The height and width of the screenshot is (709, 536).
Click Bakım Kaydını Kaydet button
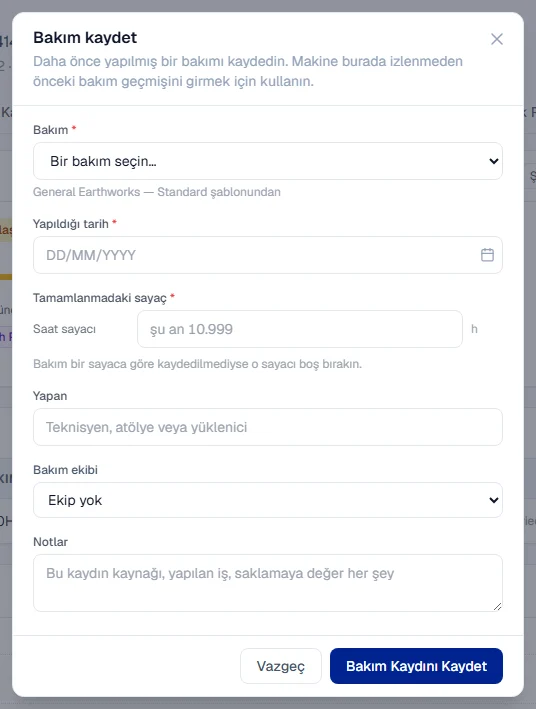416,666
